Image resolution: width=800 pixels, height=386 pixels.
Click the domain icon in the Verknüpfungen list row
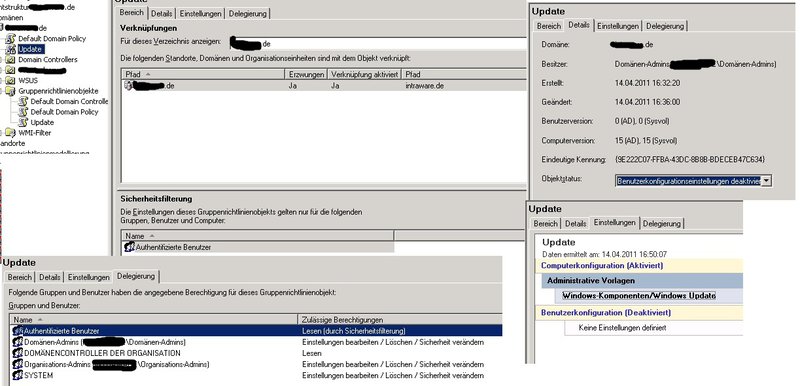128,86
